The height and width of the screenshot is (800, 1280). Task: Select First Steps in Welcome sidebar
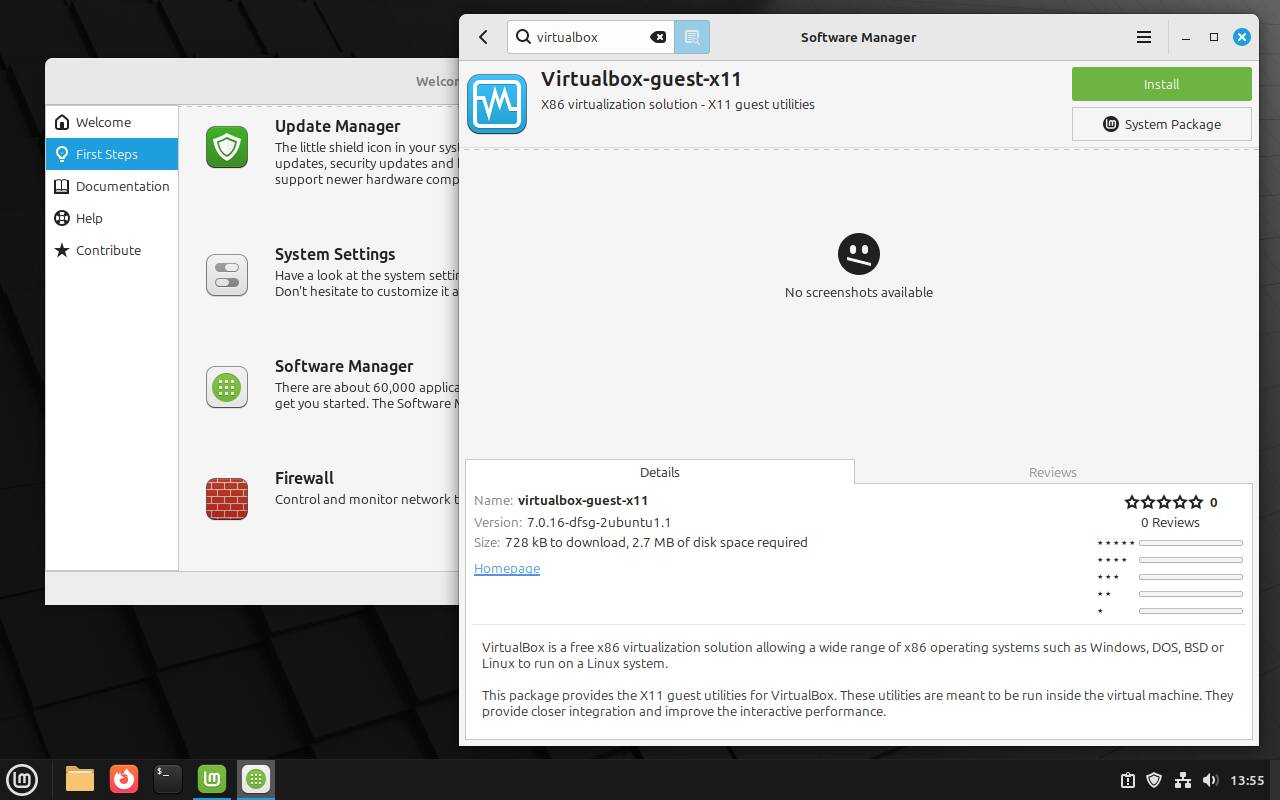(x=112, y=154)
